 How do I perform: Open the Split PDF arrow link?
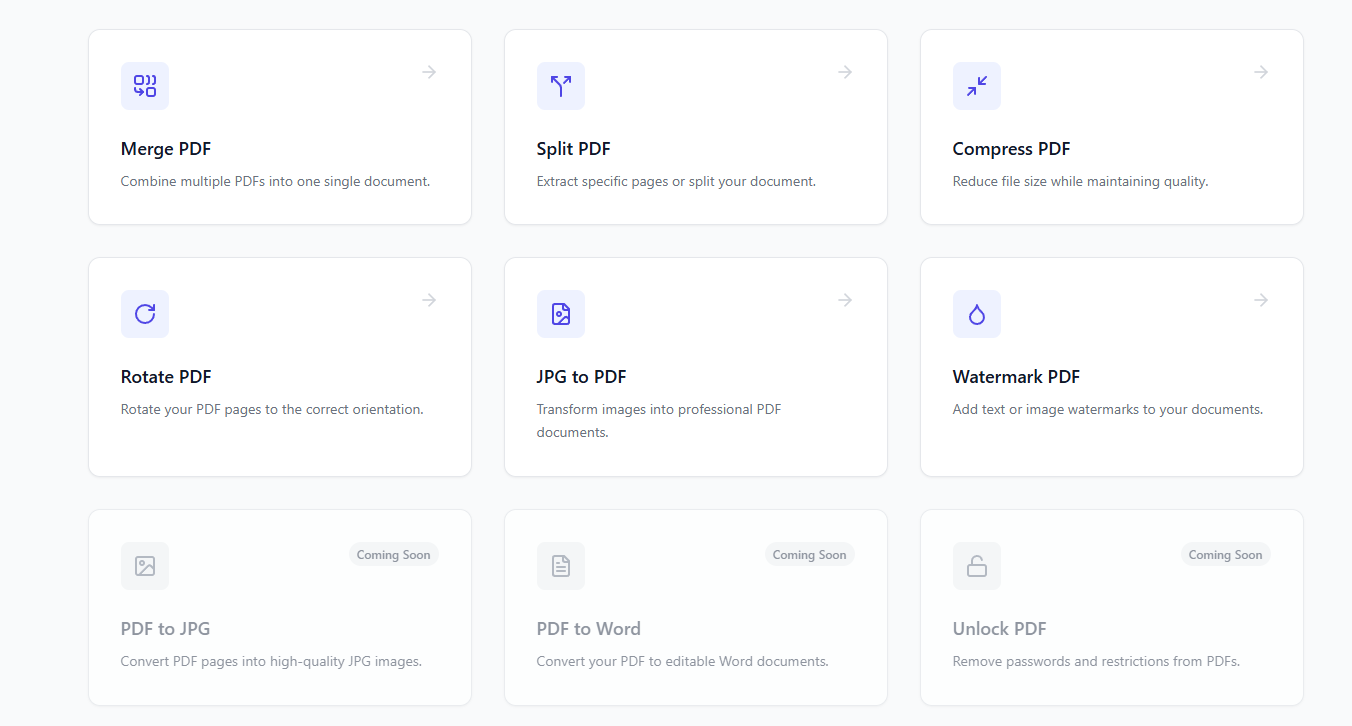tap(844, 71)
